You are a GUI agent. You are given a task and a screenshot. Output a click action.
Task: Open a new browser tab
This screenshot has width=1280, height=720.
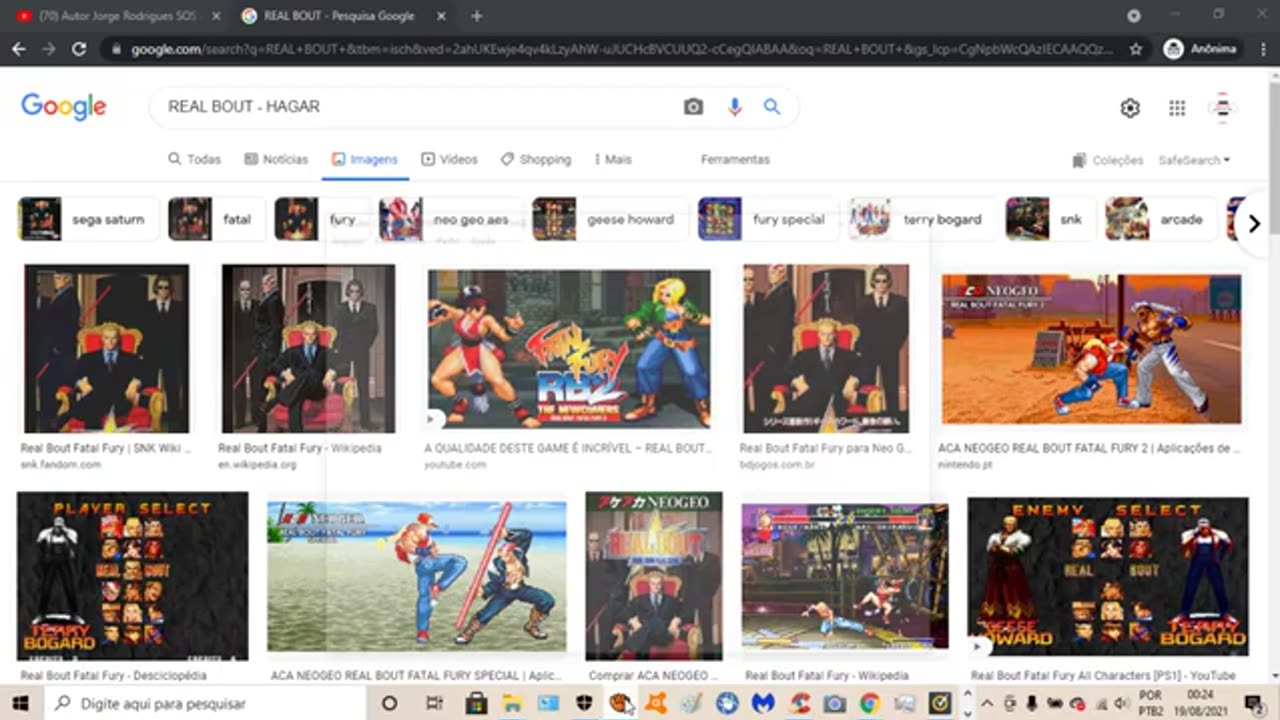(x=477, y=16)
